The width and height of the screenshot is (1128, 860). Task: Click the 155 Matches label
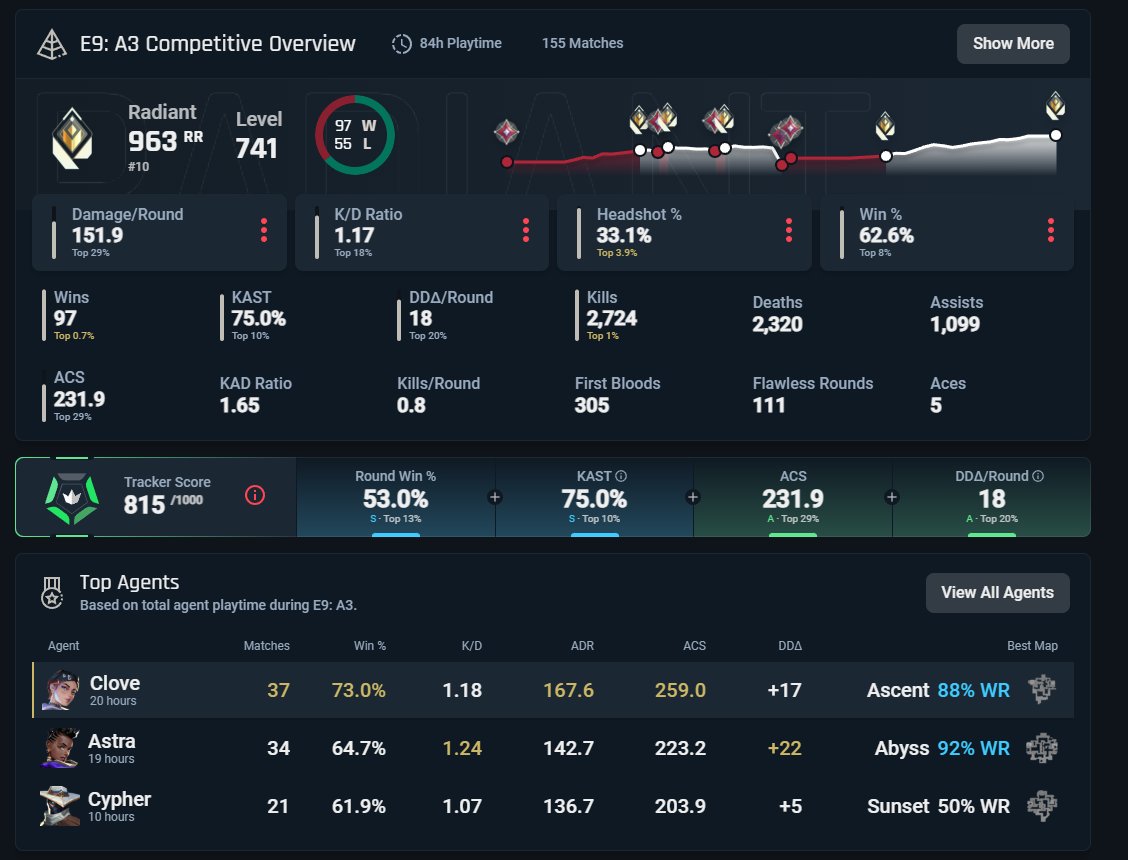coord(583,43)
